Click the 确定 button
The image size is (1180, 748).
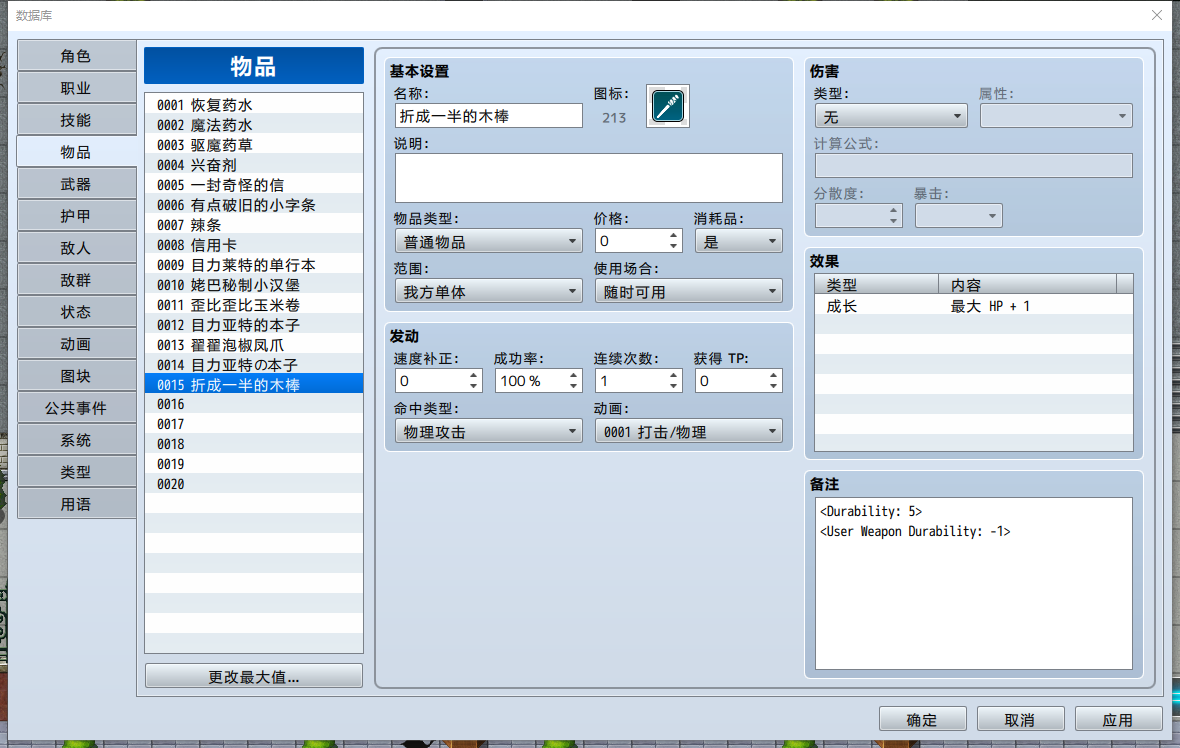click(922, 719)
